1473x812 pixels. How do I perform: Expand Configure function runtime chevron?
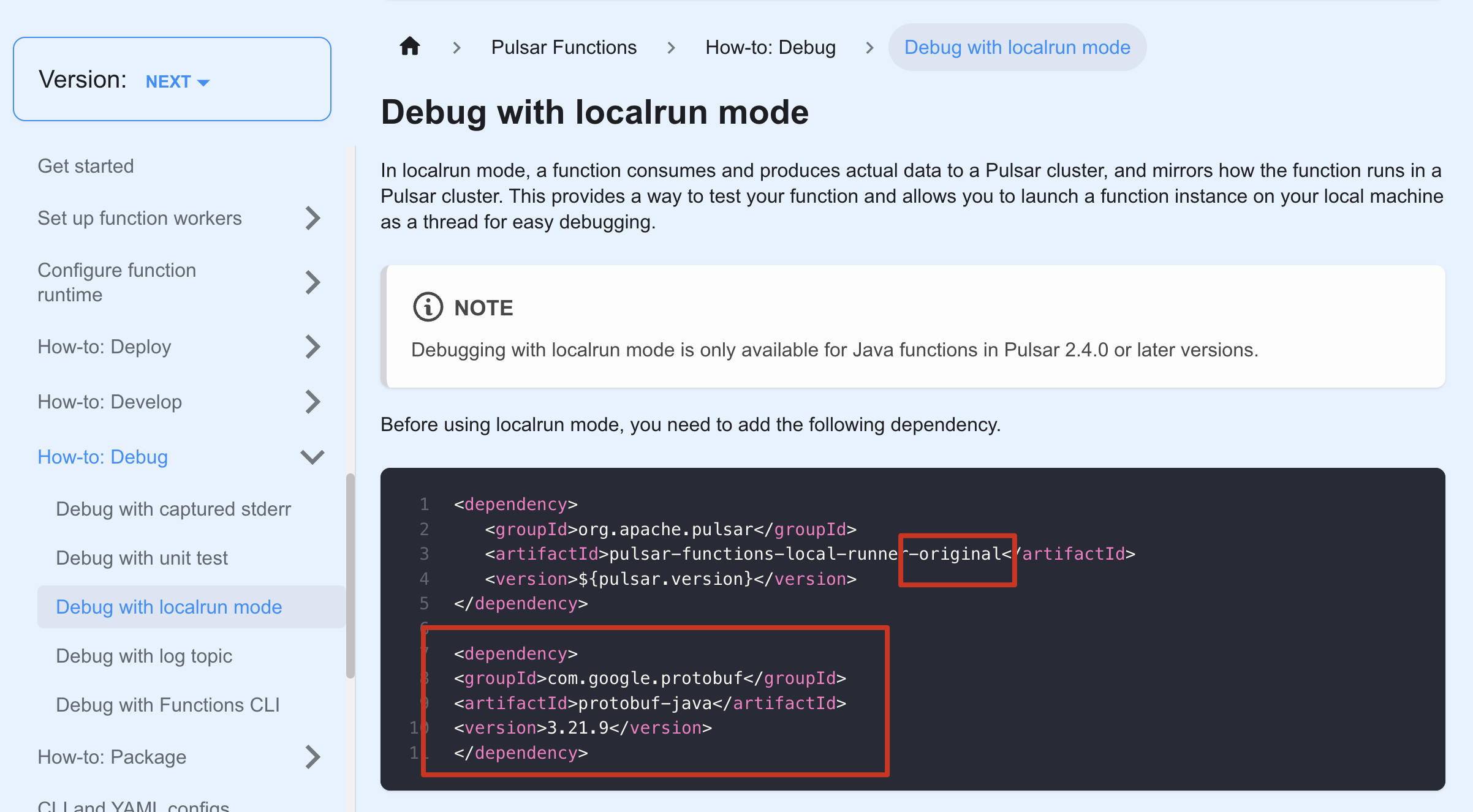(x=312, y=282)
